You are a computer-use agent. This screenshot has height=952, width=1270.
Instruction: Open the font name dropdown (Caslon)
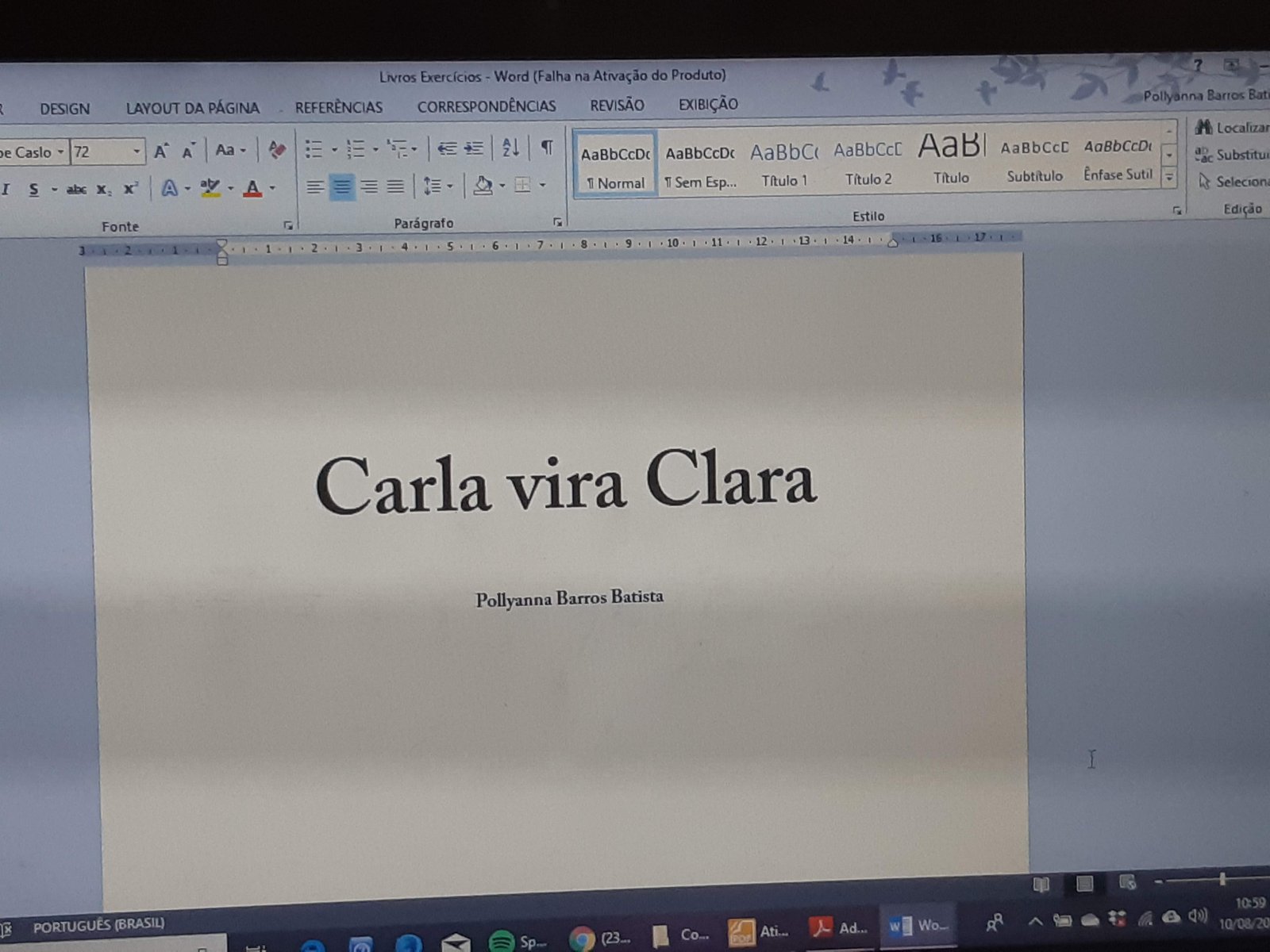pos(60,152)
